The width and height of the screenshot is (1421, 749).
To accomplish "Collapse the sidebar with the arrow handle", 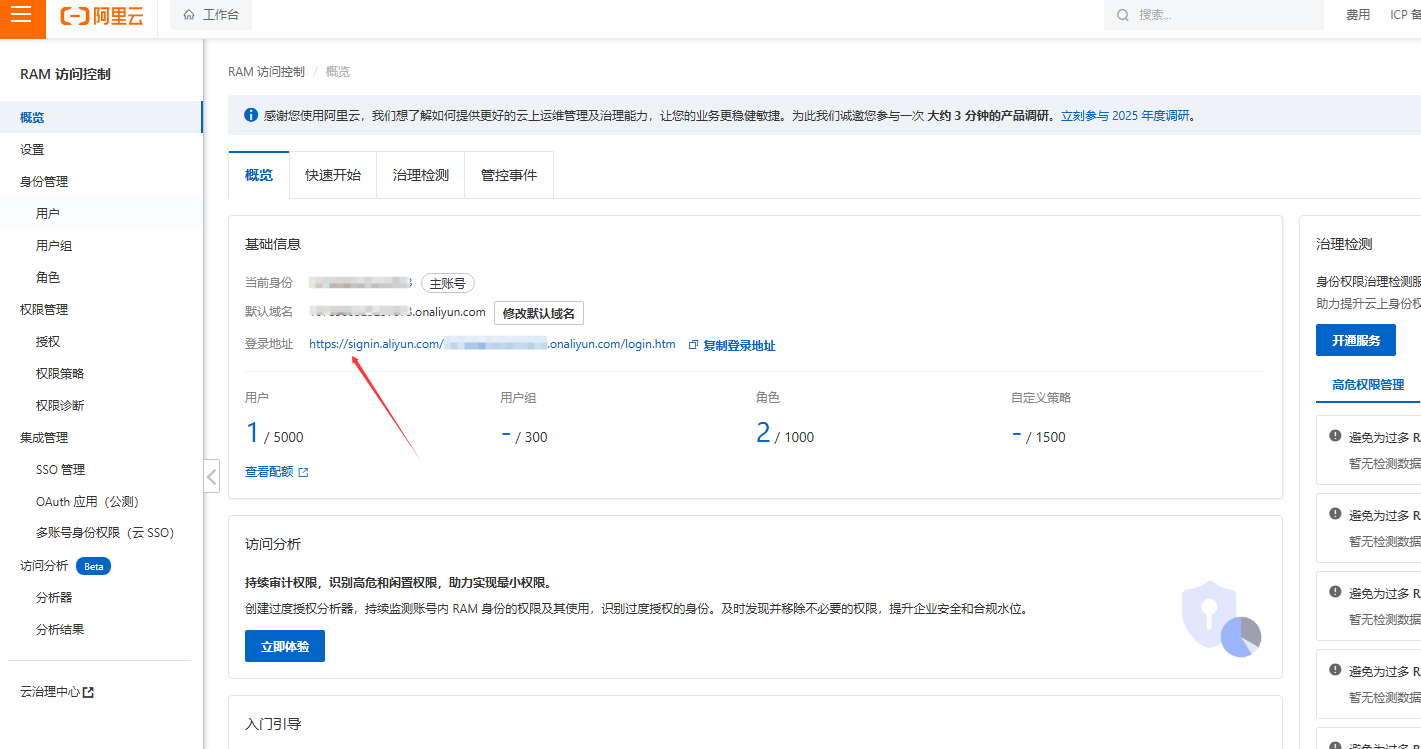I will pos(211,476).
